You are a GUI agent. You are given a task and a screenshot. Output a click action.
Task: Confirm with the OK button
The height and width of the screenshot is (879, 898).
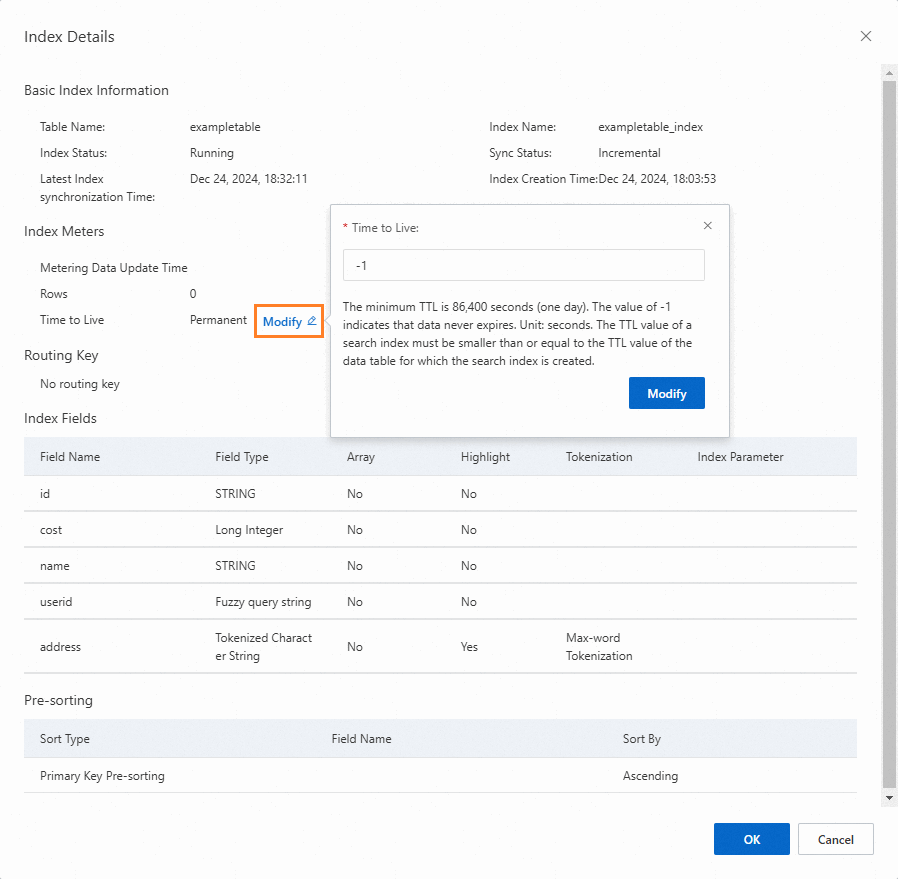click(751, 840)
